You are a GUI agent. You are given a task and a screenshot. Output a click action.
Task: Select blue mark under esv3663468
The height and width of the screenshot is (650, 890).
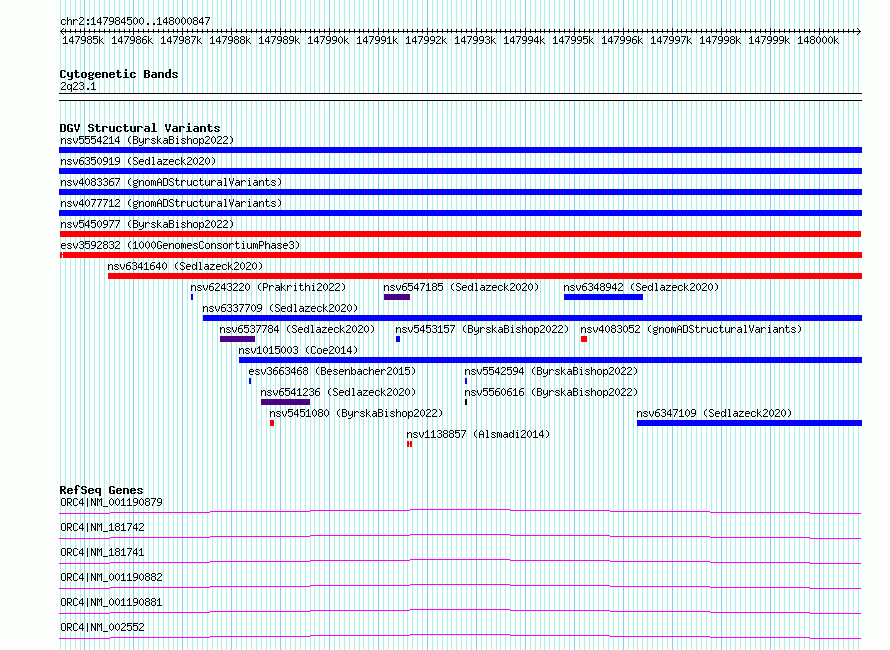tap(250, 381)
